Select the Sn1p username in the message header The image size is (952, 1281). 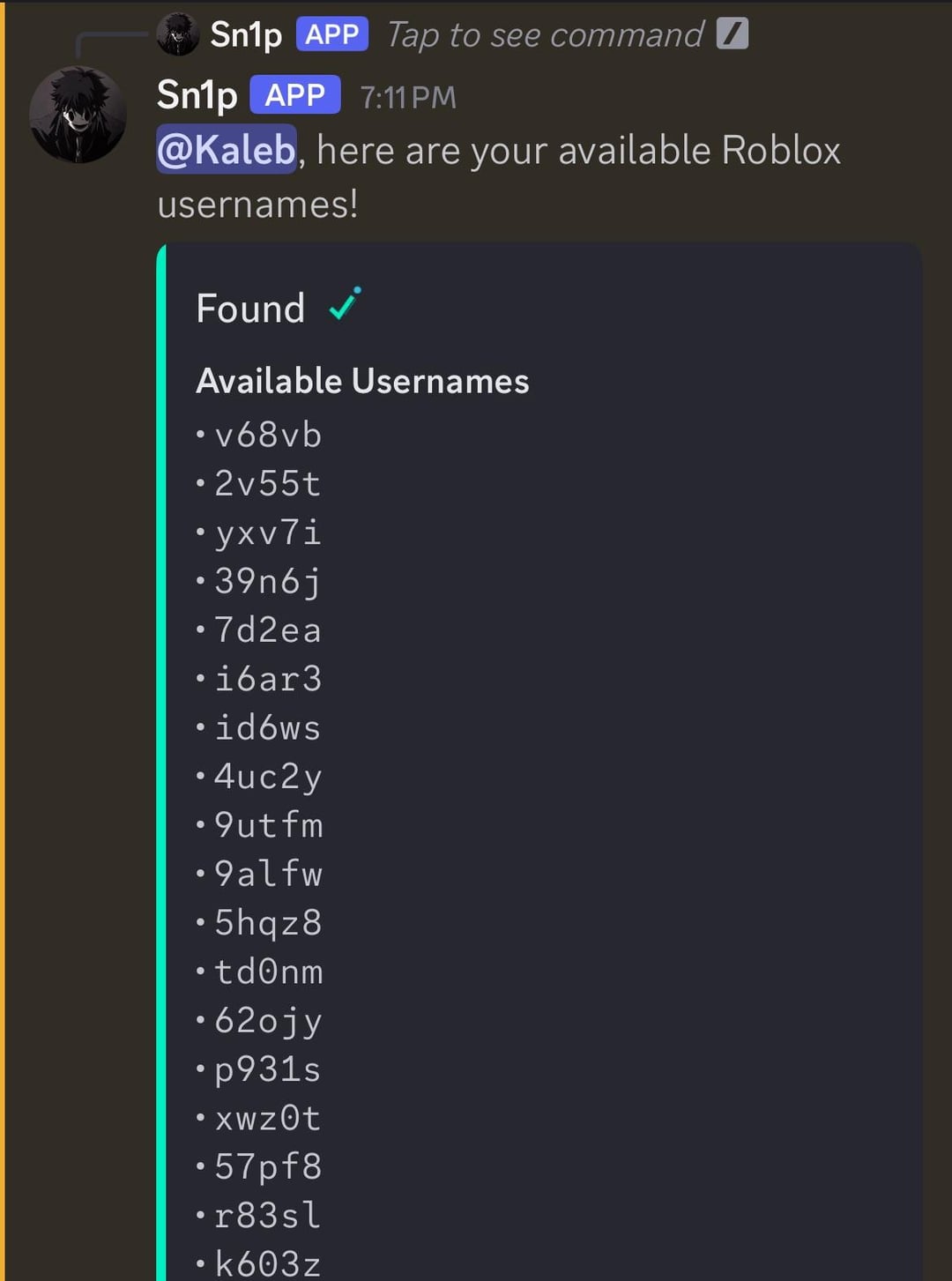(x=196, y=94)
